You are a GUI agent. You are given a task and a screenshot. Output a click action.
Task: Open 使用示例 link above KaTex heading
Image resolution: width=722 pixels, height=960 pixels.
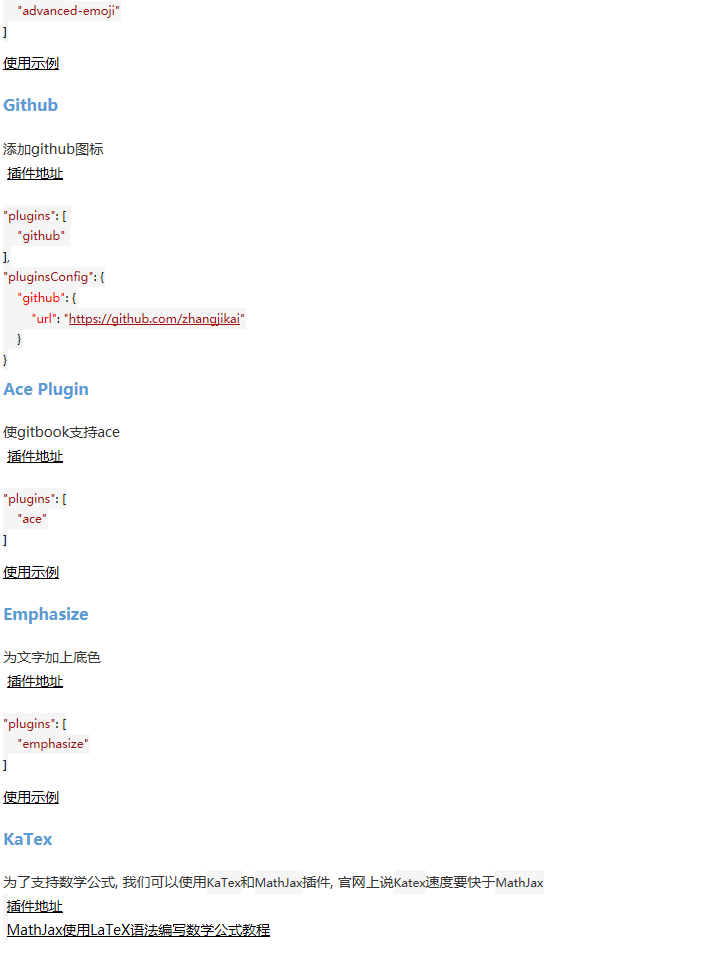click(x=31, y=797)
